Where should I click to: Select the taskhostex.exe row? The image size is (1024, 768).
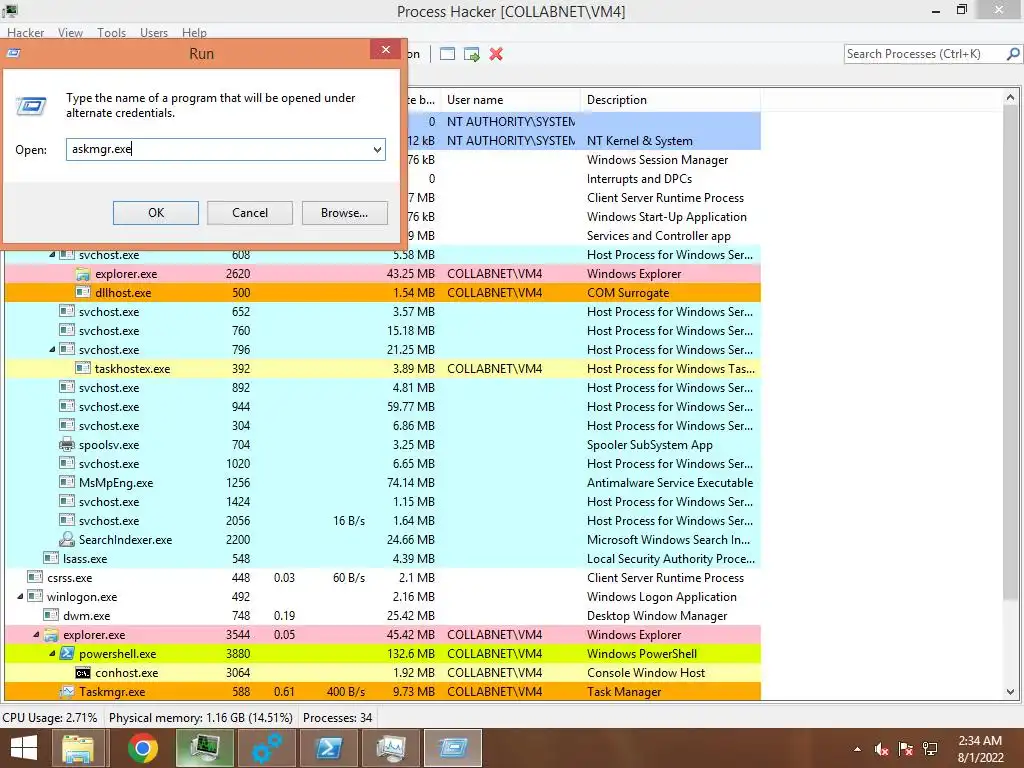tap(383, 369)
